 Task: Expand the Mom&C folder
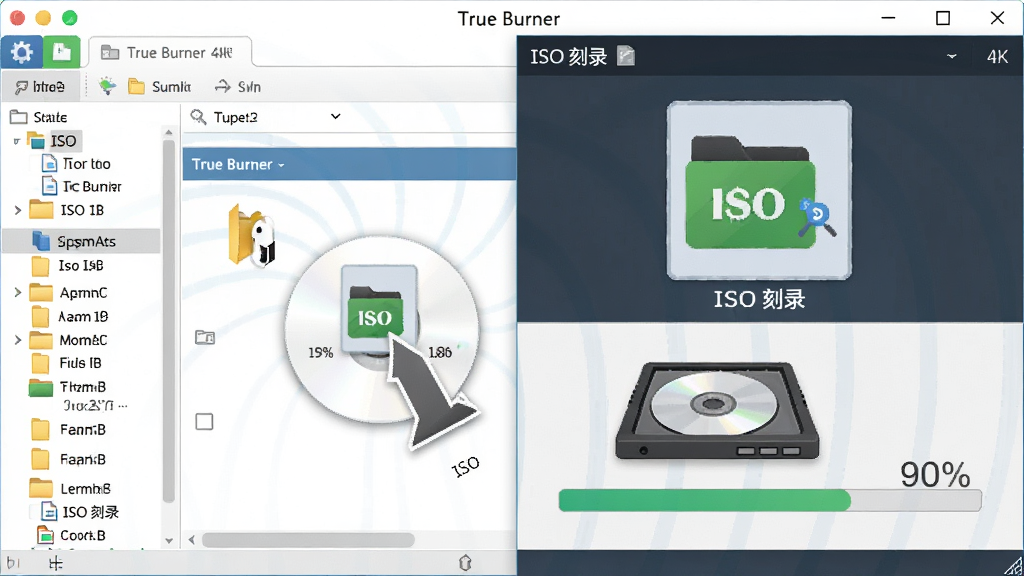(x=18, y=340)
